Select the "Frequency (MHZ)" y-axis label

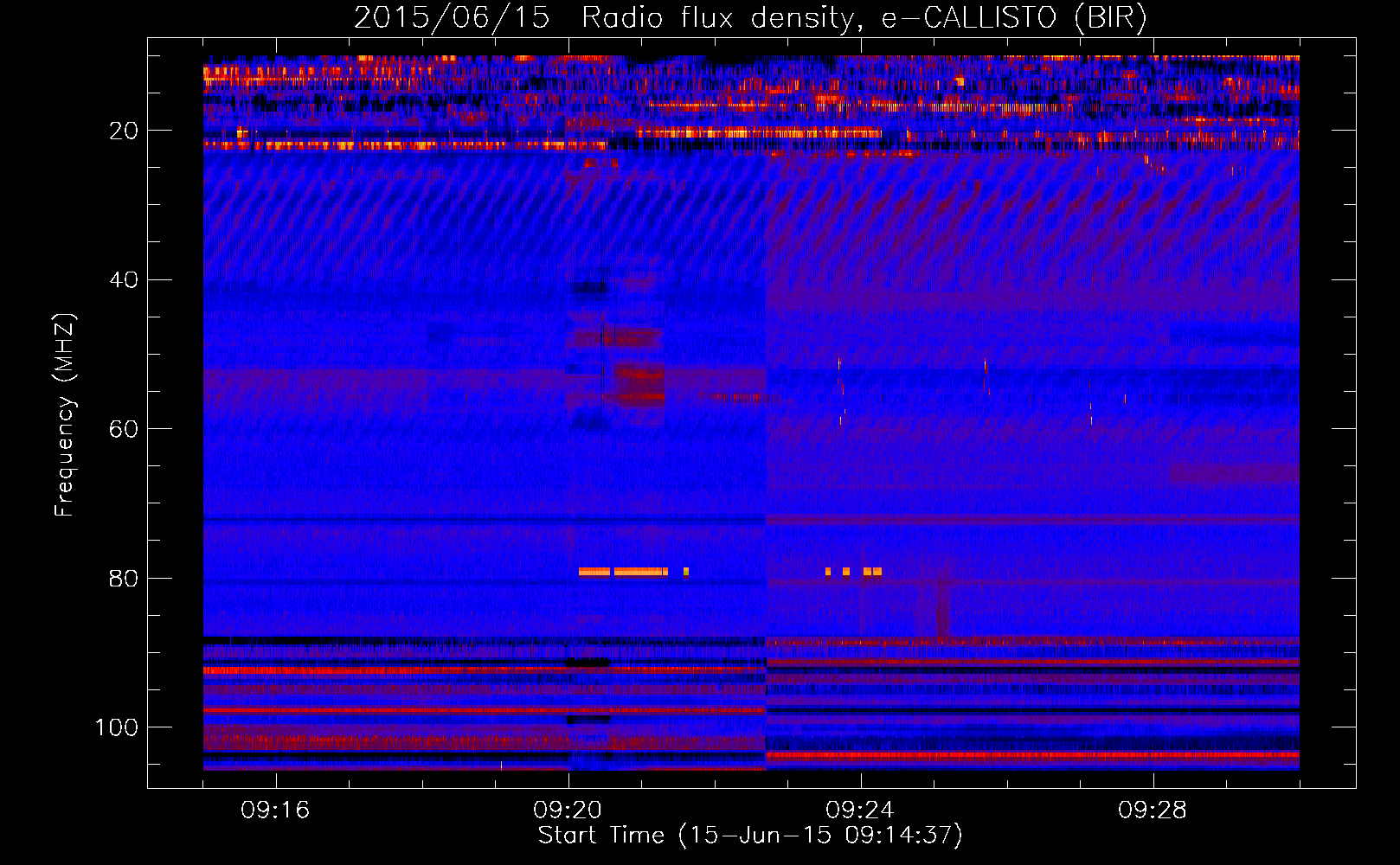pos(65,414)
